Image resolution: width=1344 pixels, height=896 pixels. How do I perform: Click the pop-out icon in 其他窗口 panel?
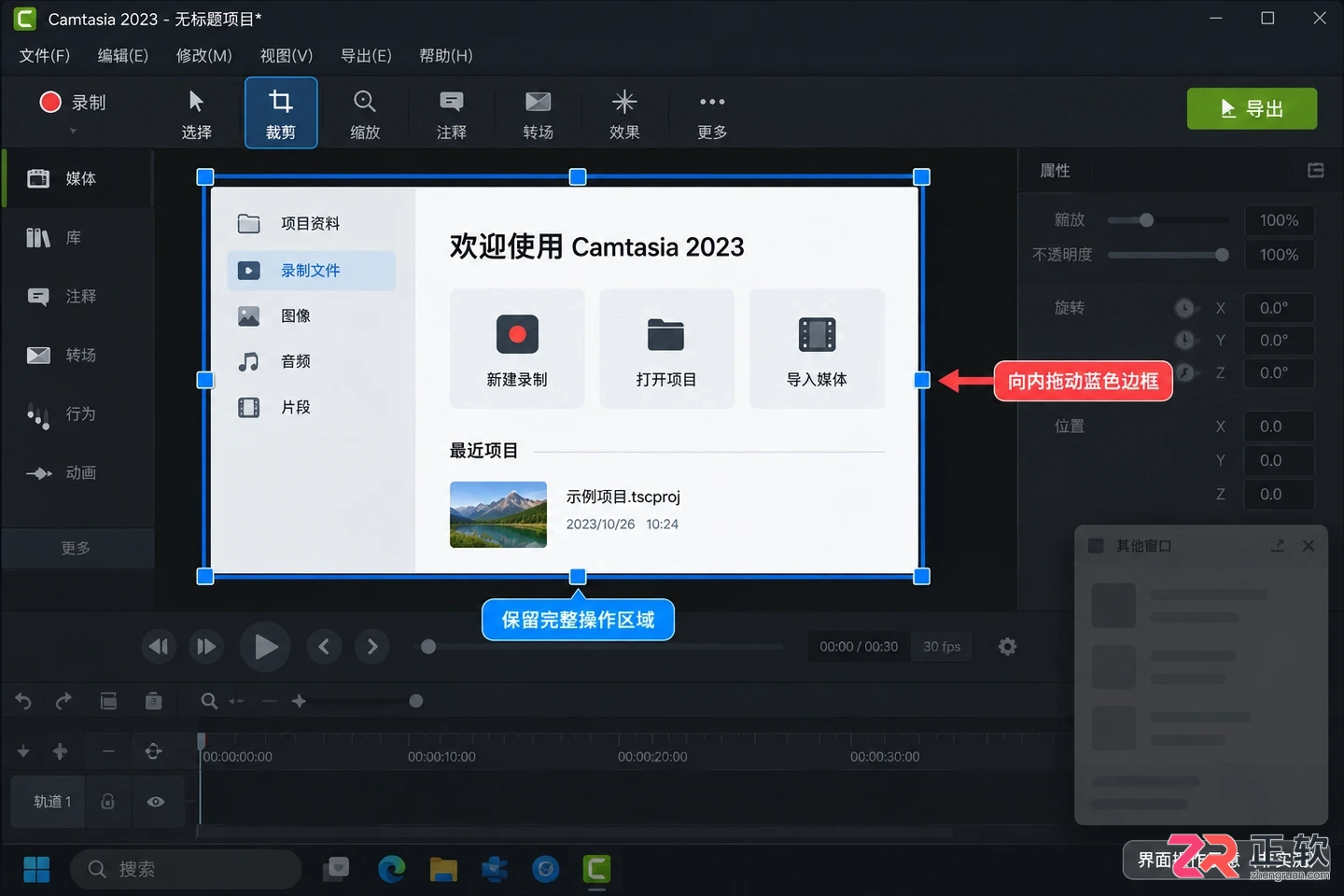1278,546
